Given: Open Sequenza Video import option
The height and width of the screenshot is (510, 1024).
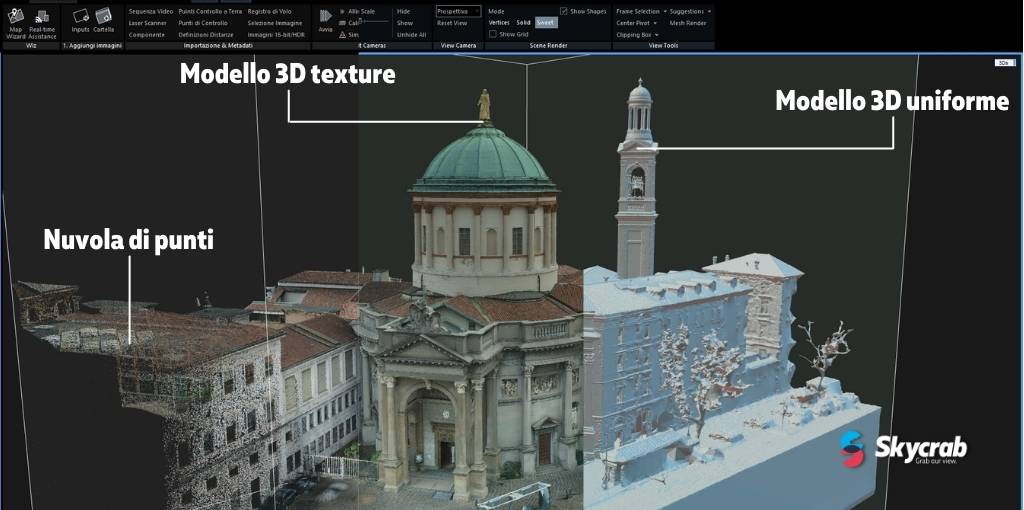Looking at the screenshot, I should pyautogui.click(x=151, y=11).
